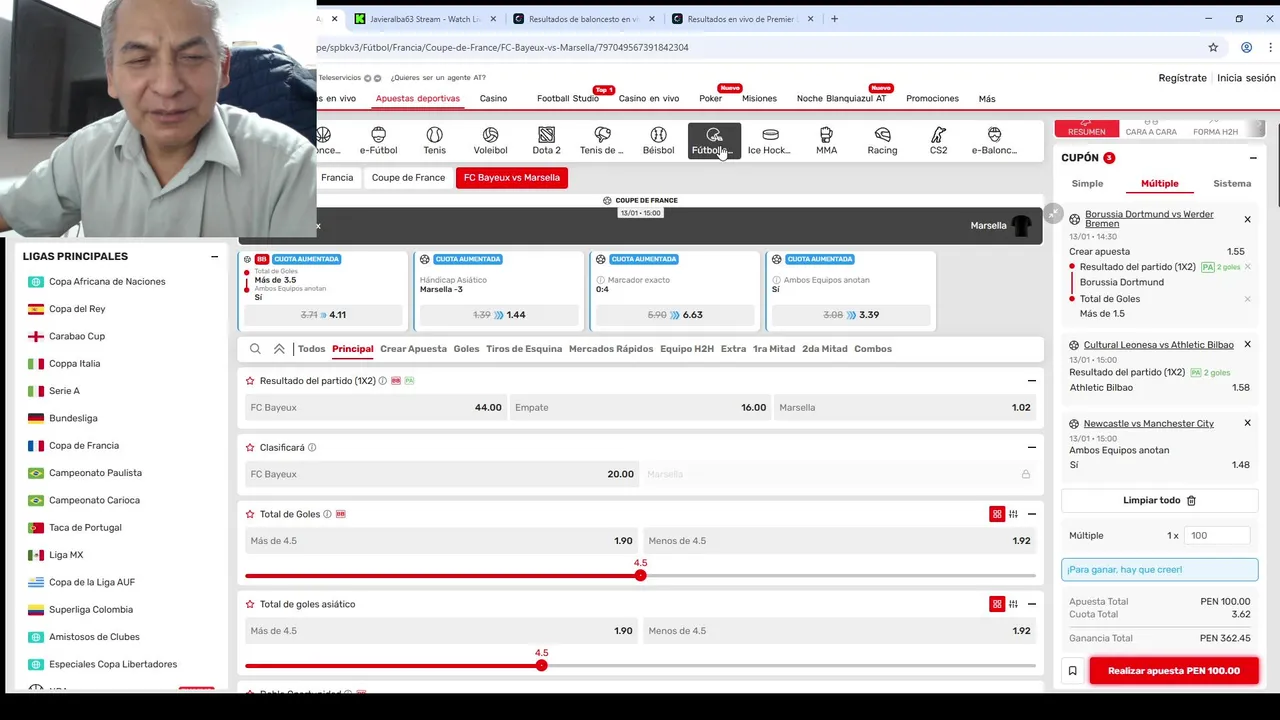
Task: Click the market search magnifier icon
Action: tap(255, 349)
